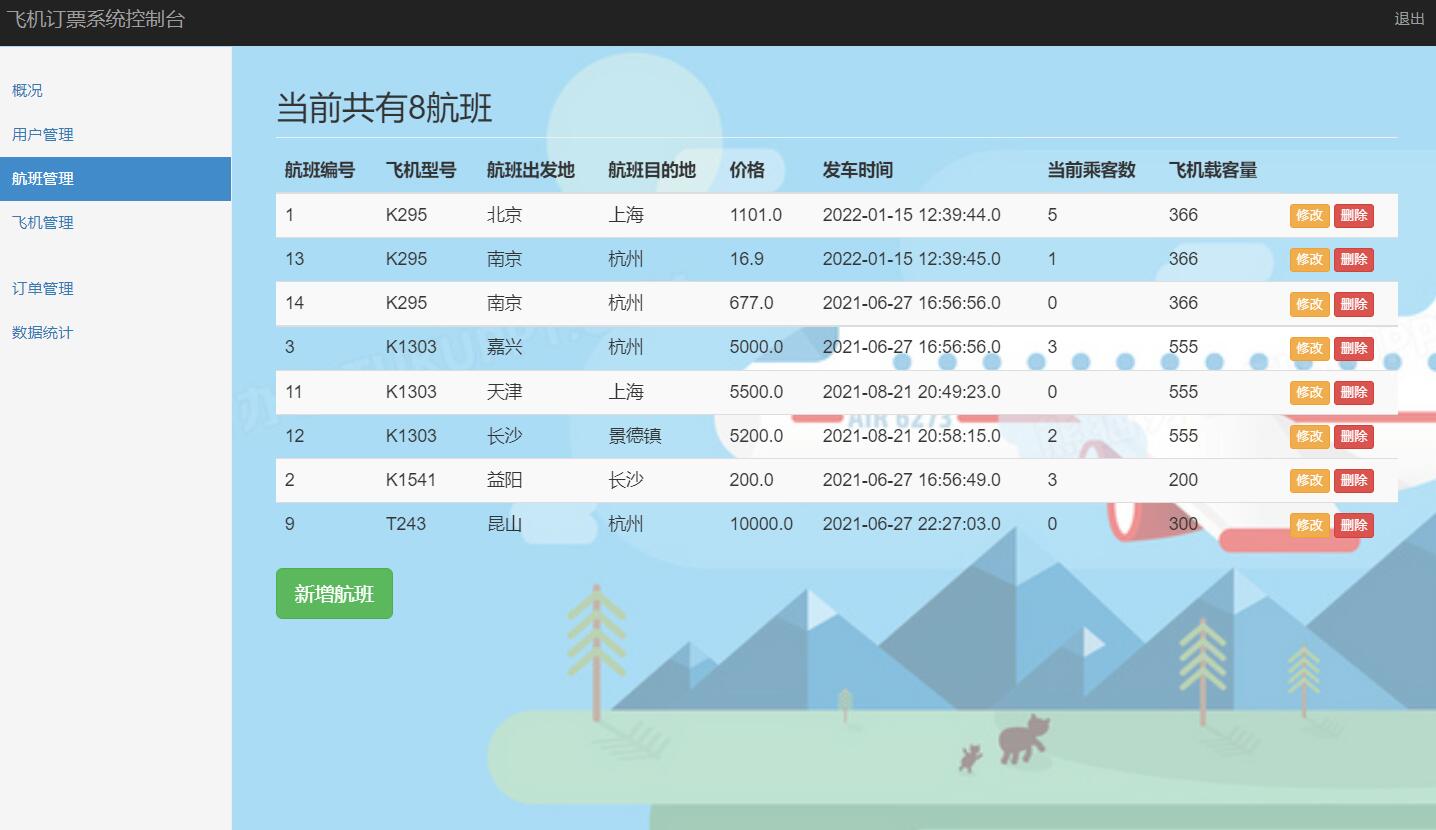
Task: Click 退出 to log out
Action: (x=1409, y=18)
